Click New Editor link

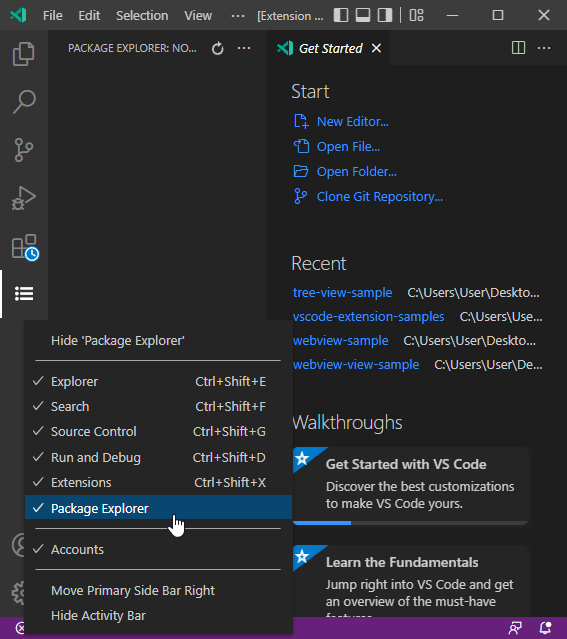(x=353, y=121)
